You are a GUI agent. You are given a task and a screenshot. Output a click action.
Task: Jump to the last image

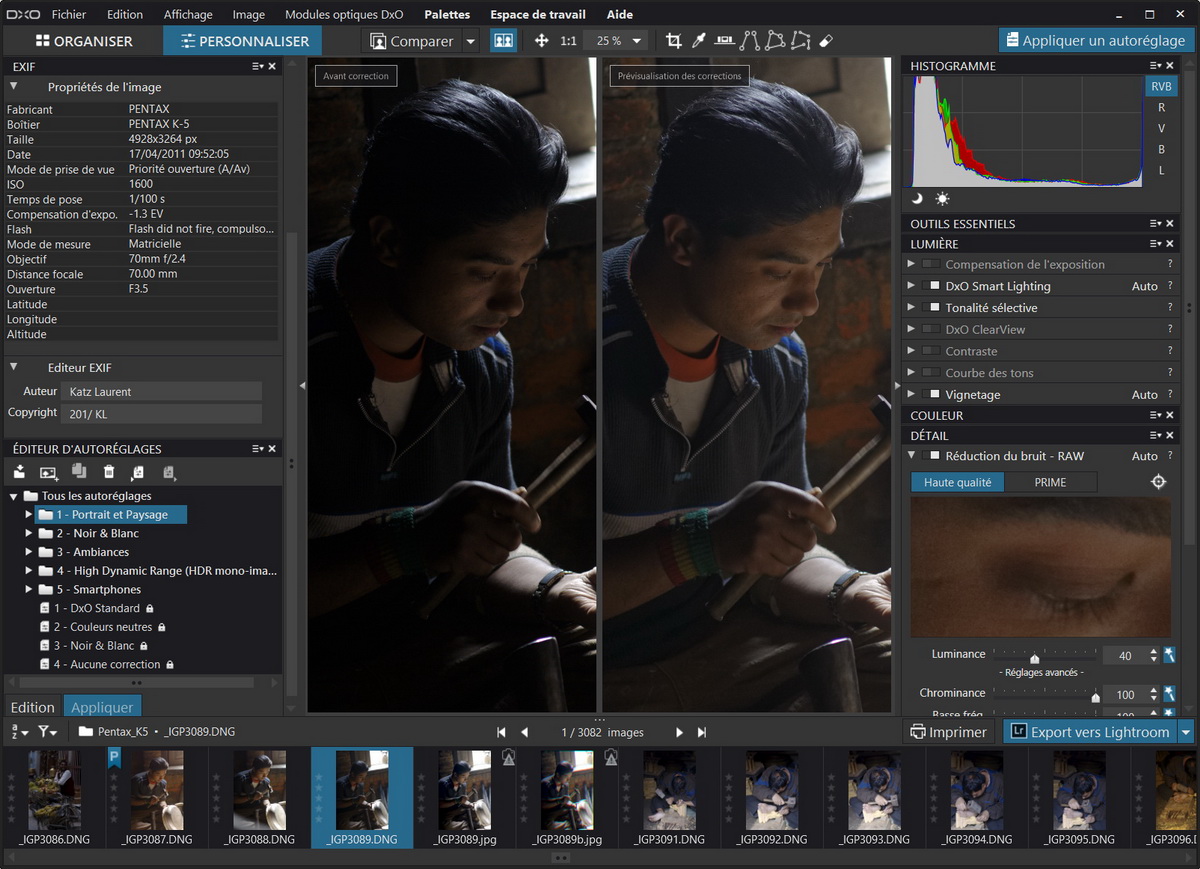[702, 732]
